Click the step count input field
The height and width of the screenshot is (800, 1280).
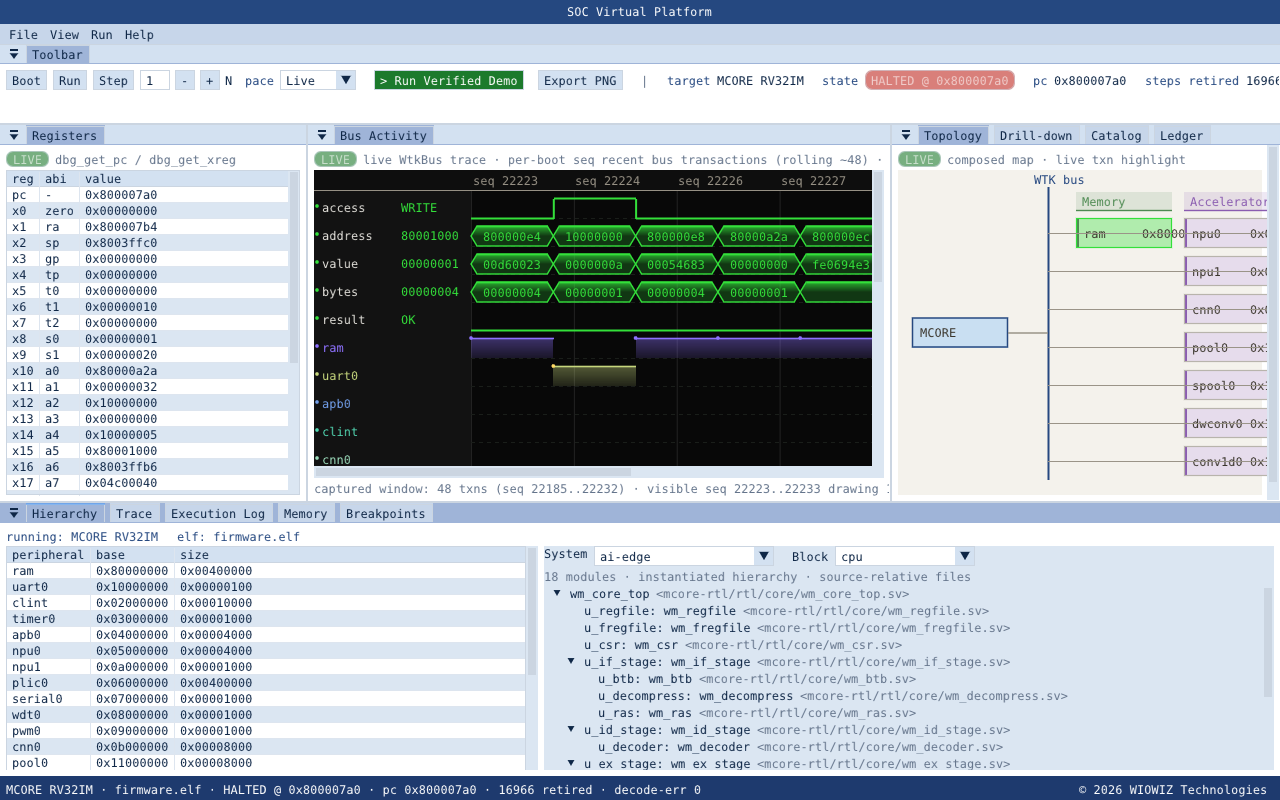pos(155,80)
